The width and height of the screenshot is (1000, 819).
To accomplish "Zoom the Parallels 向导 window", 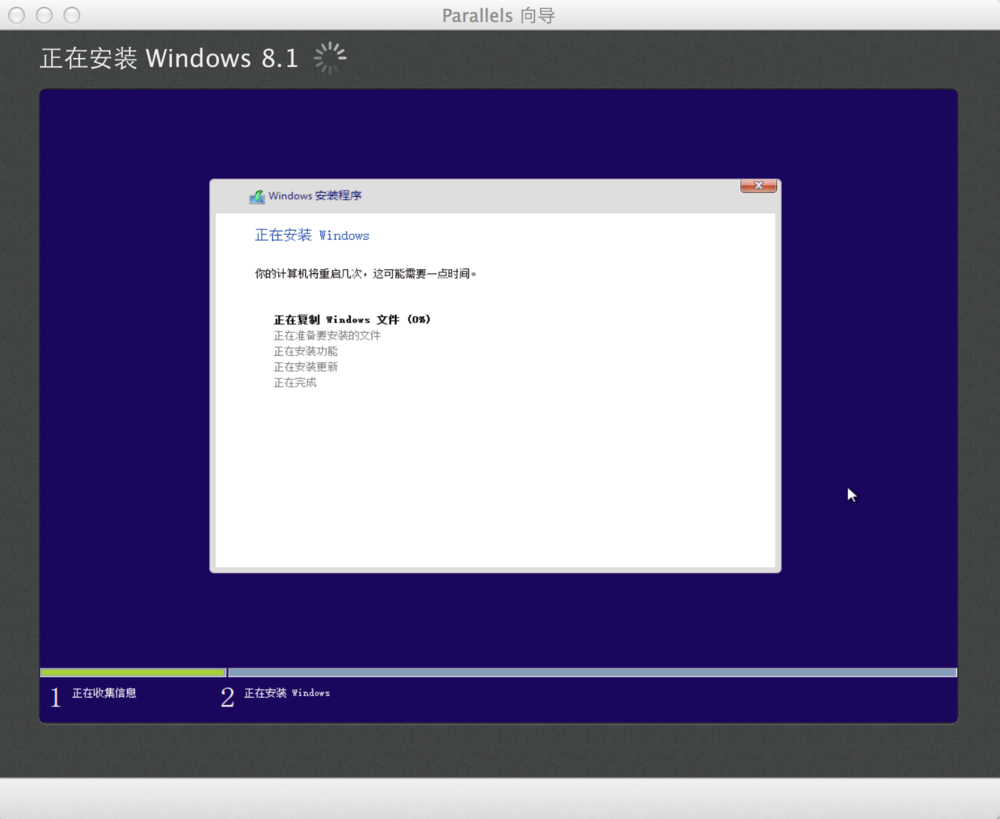I will tap(72, 15).
